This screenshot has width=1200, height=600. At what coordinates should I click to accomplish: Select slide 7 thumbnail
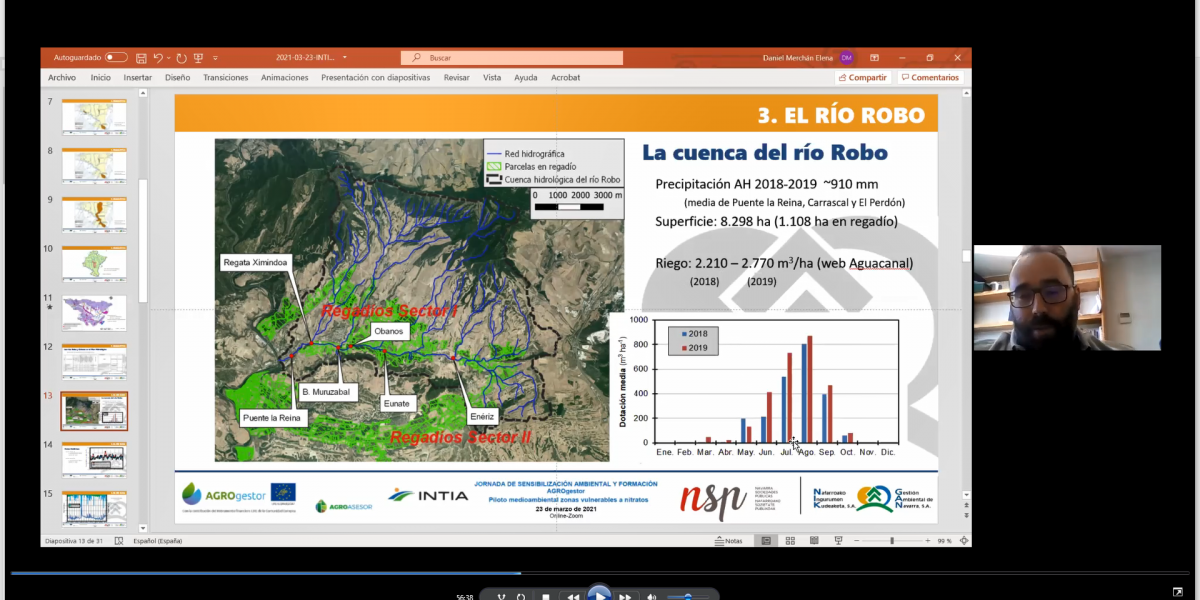pyautogui.click(x=95, y=116)
